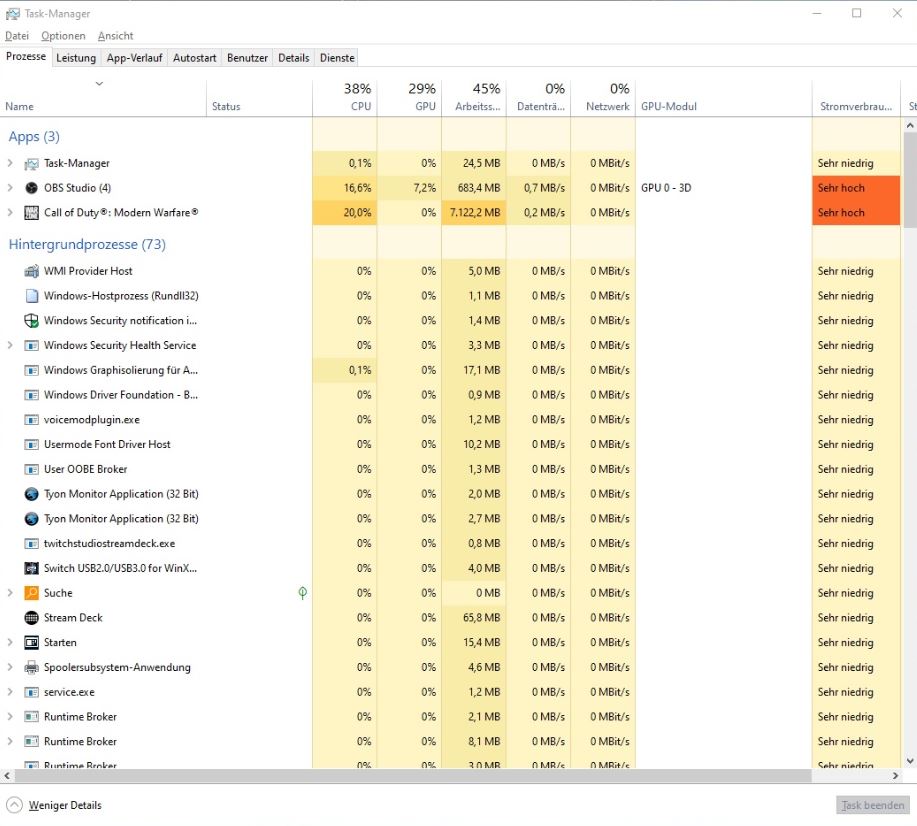The height and width of the screenshot is (826, 917).
Task: Expand the OBS Studio process group
Action: click(10, 188)
